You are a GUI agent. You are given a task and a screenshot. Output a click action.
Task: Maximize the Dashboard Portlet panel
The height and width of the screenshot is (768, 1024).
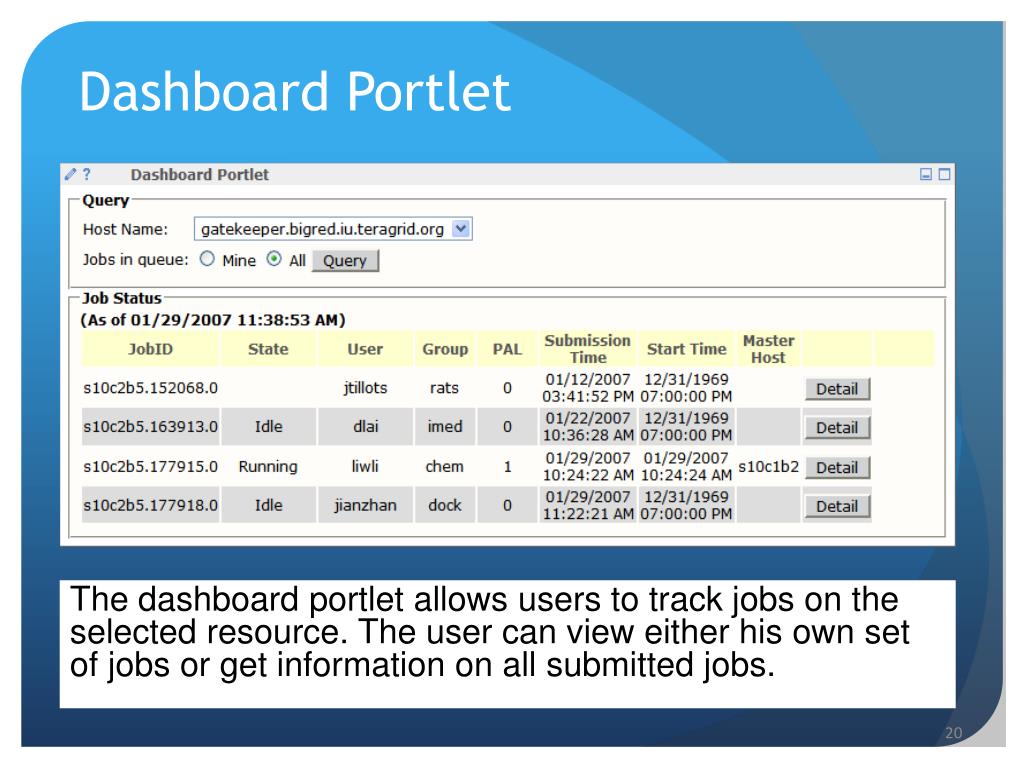944,174
